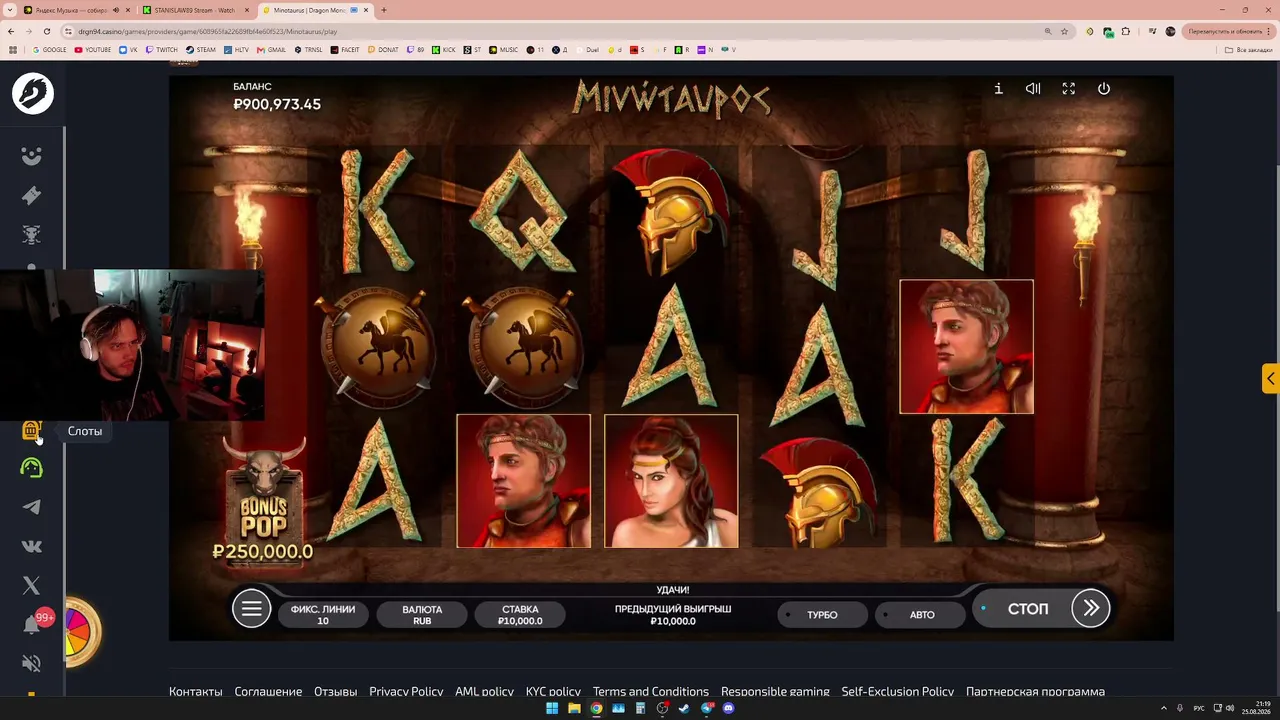Click the balance amount ₽900,973.45

[x=277, y=104]
